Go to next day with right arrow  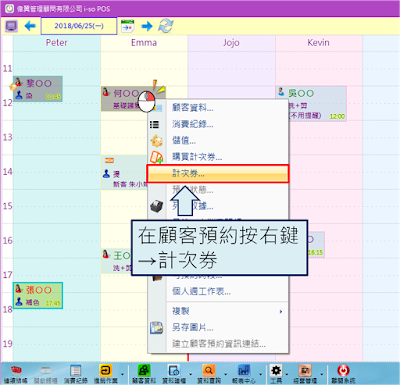[x=147, y=26]
